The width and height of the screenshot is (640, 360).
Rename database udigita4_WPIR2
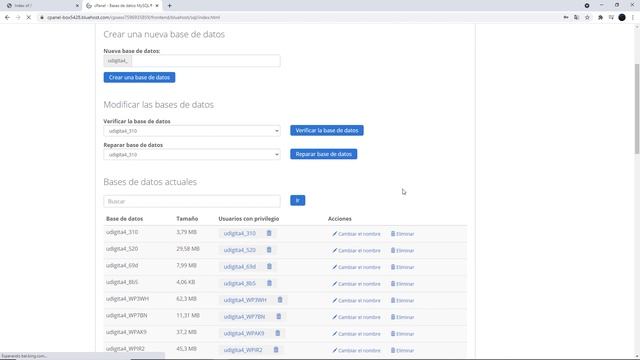point(356,351)
